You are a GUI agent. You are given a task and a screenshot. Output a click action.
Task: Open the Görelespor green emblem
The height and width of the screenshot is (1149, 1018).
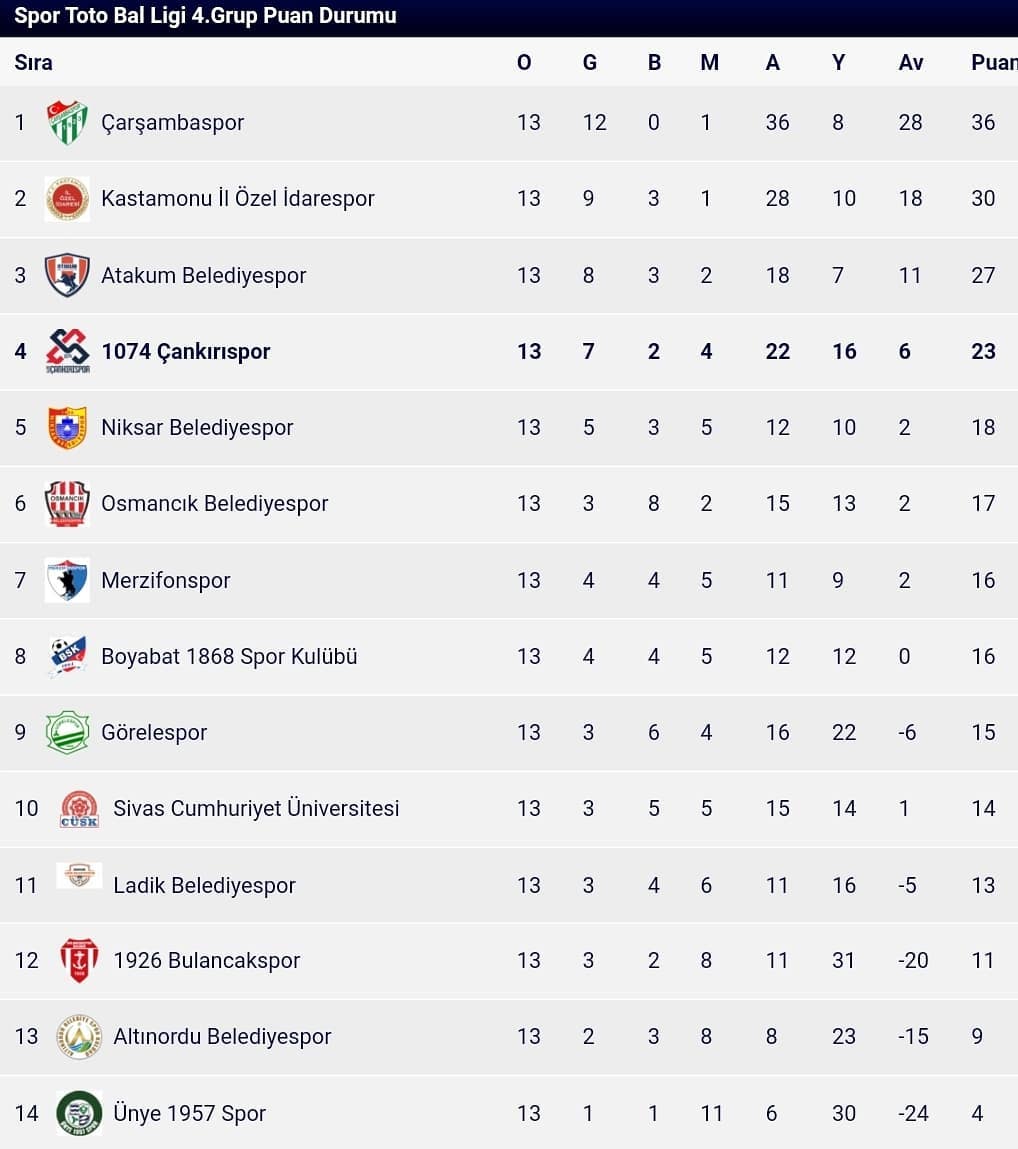coord(67,732)
